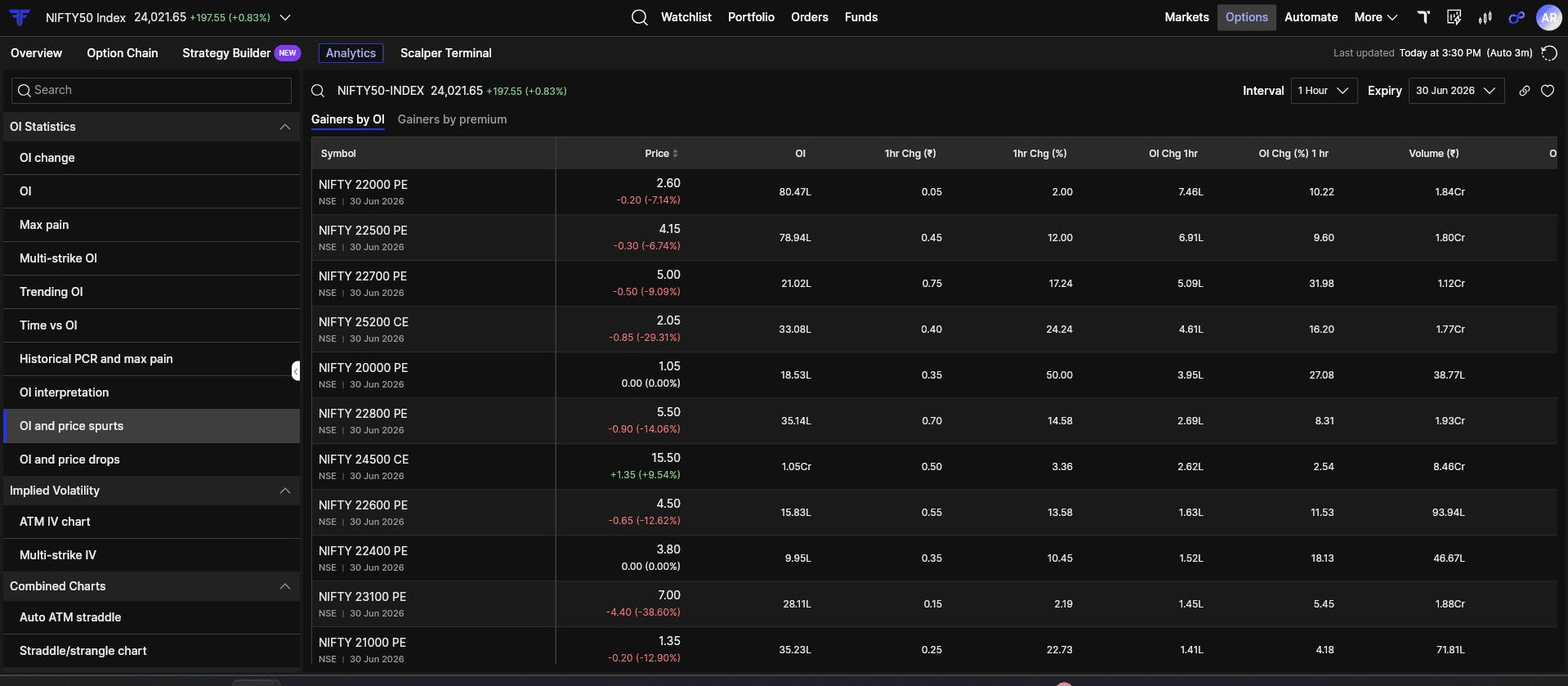Open the candlestick chart icon

pyautogui.click(x=1485, y=17)
